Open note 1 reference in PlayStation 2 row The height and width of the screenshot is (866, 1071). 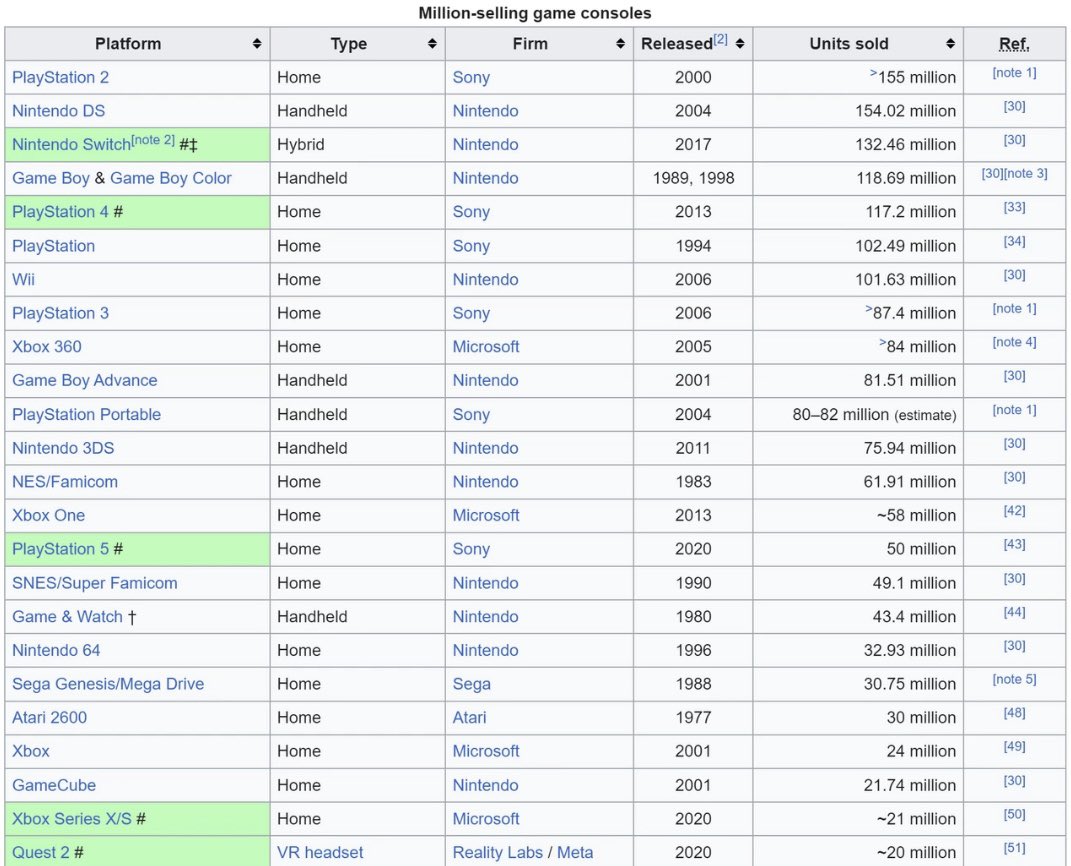click(x=1014, y=73)
